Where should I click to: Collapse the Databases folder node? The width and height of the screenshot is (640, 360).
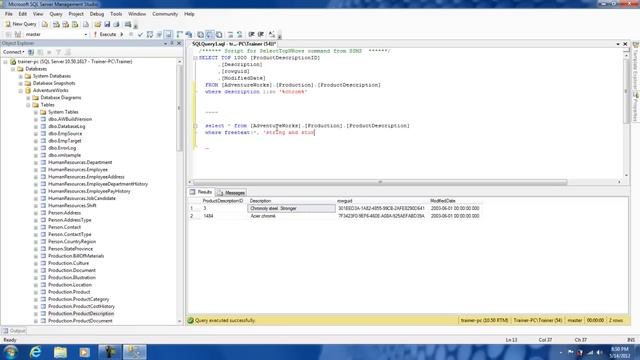[13, 69]
